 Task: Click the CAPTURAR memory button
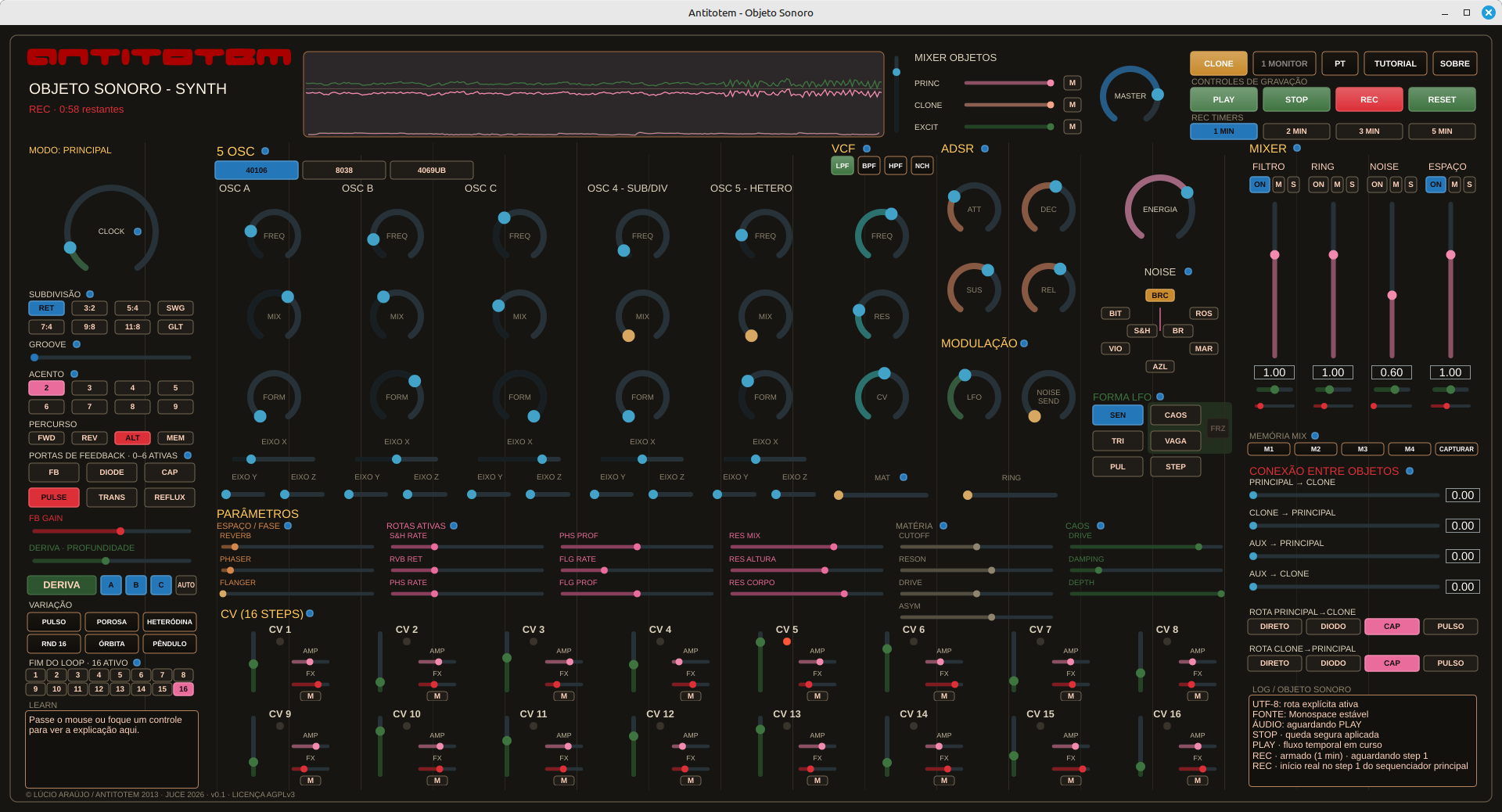[x=1456, y=449]
